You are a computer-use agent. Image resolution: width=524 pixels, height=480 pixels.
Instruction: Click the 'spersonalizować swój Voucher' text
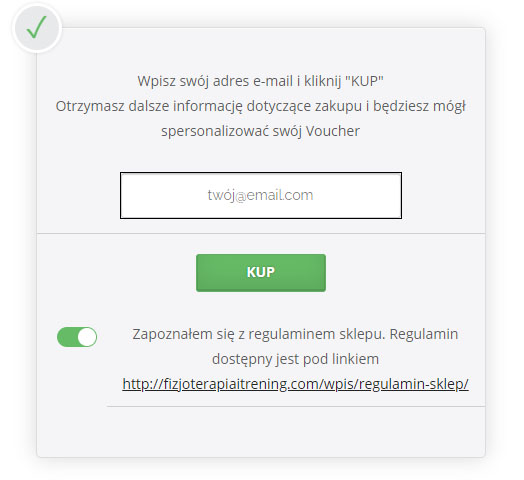pos(260,131)
